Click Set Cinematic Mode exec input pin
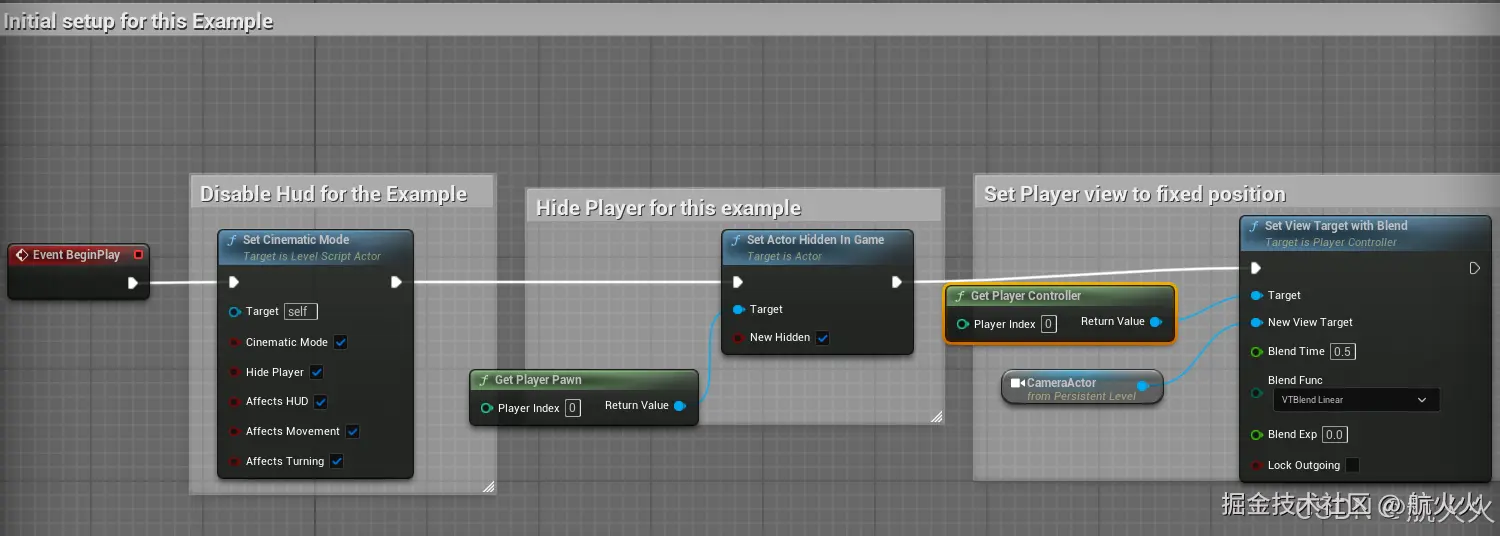Viewport: 1500px width, 536px height. tap(234, 282)
